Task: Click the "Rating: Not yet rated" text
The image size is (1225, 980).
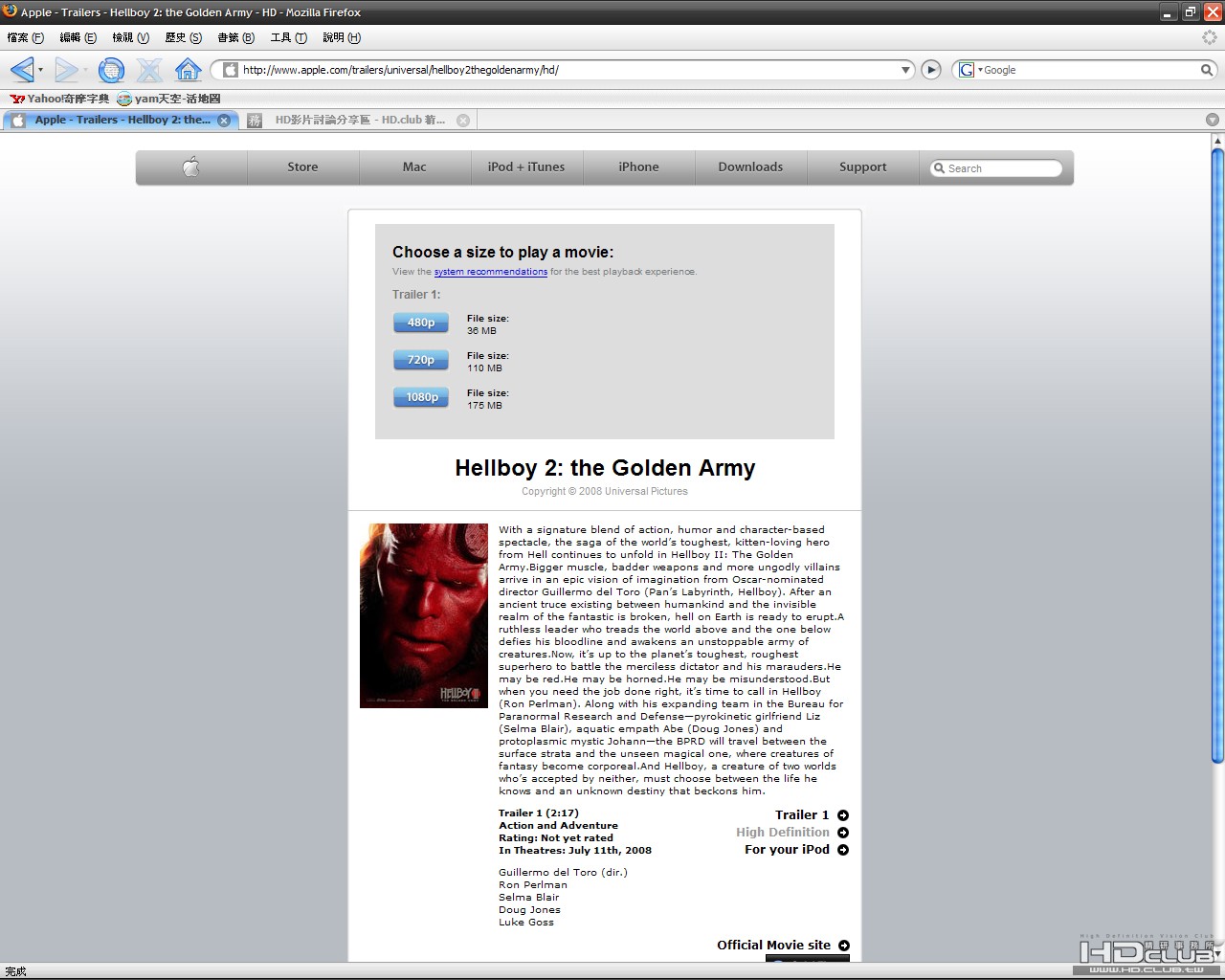Action: point(556,838)
